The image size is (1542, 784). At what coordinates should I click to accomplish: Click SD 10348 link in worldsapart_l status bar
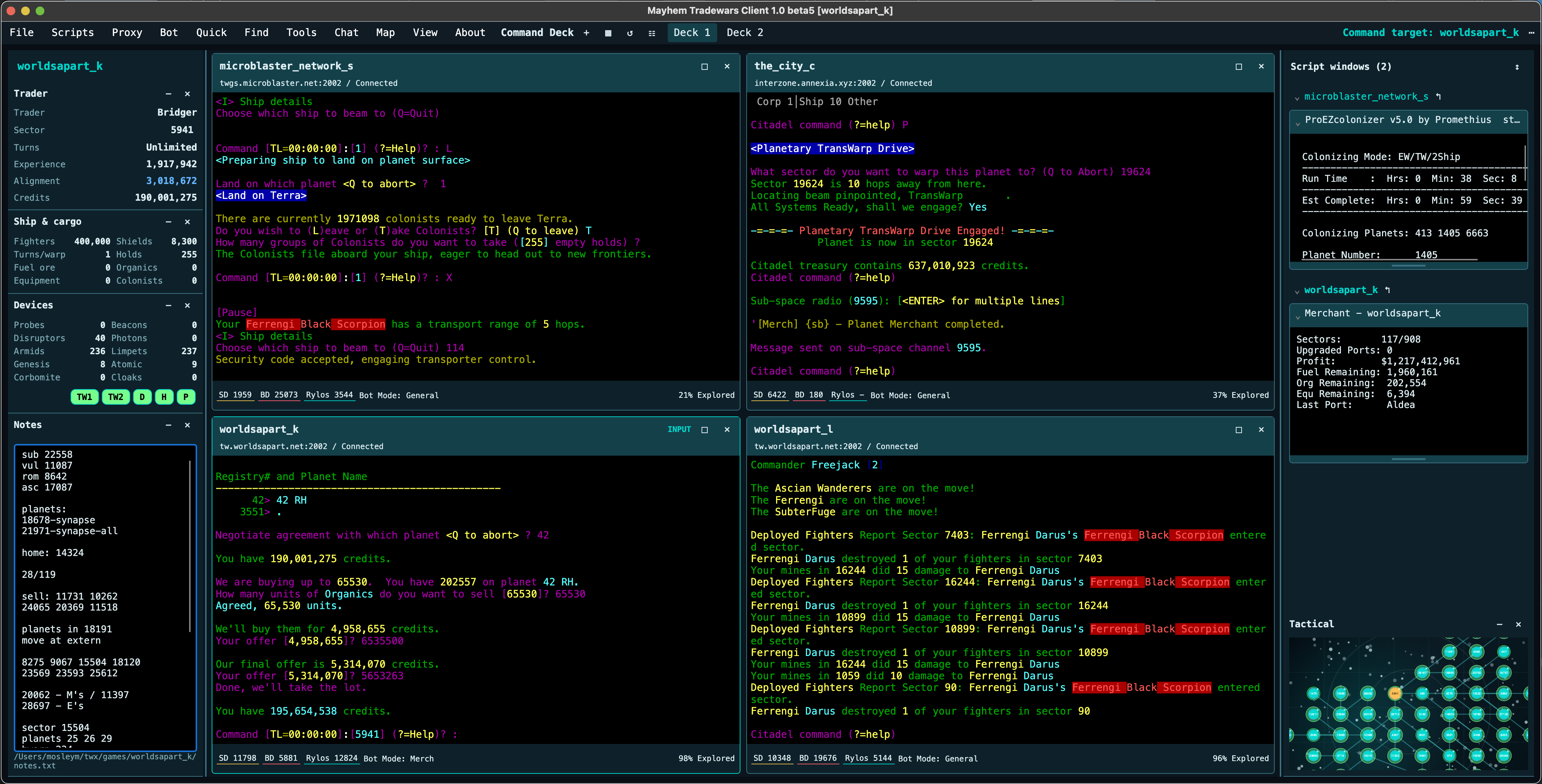point(772,758)
